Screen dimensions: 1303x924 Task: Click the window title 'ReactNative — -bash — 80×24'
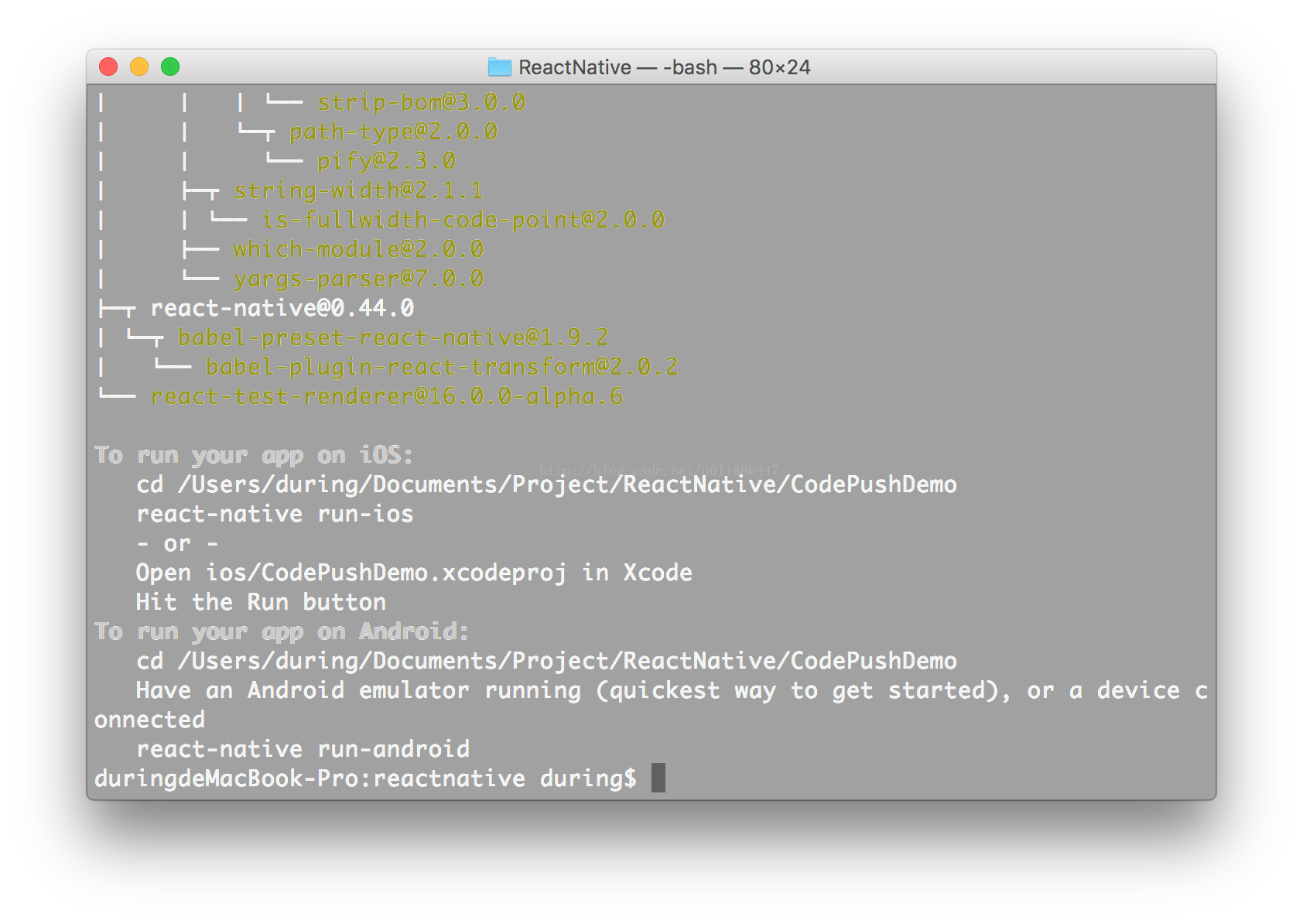(x=664, y=67)
